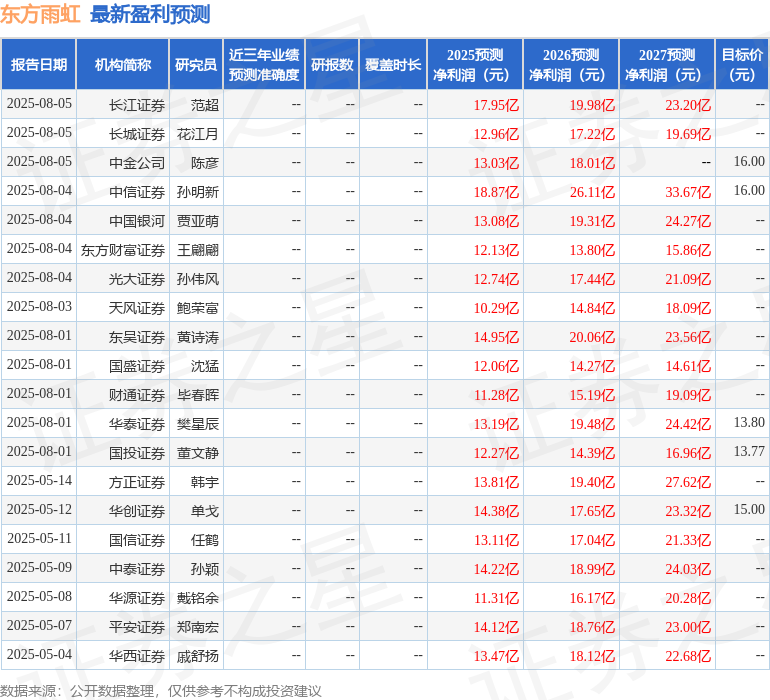Click target price 15.00
The width and height of the screenshot is (770, 700).
pyautogui.click(x=749, y=509)
